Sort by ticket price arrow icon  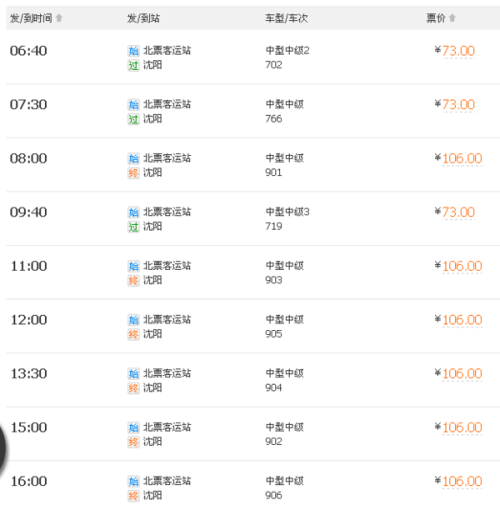tap(452, 18)
